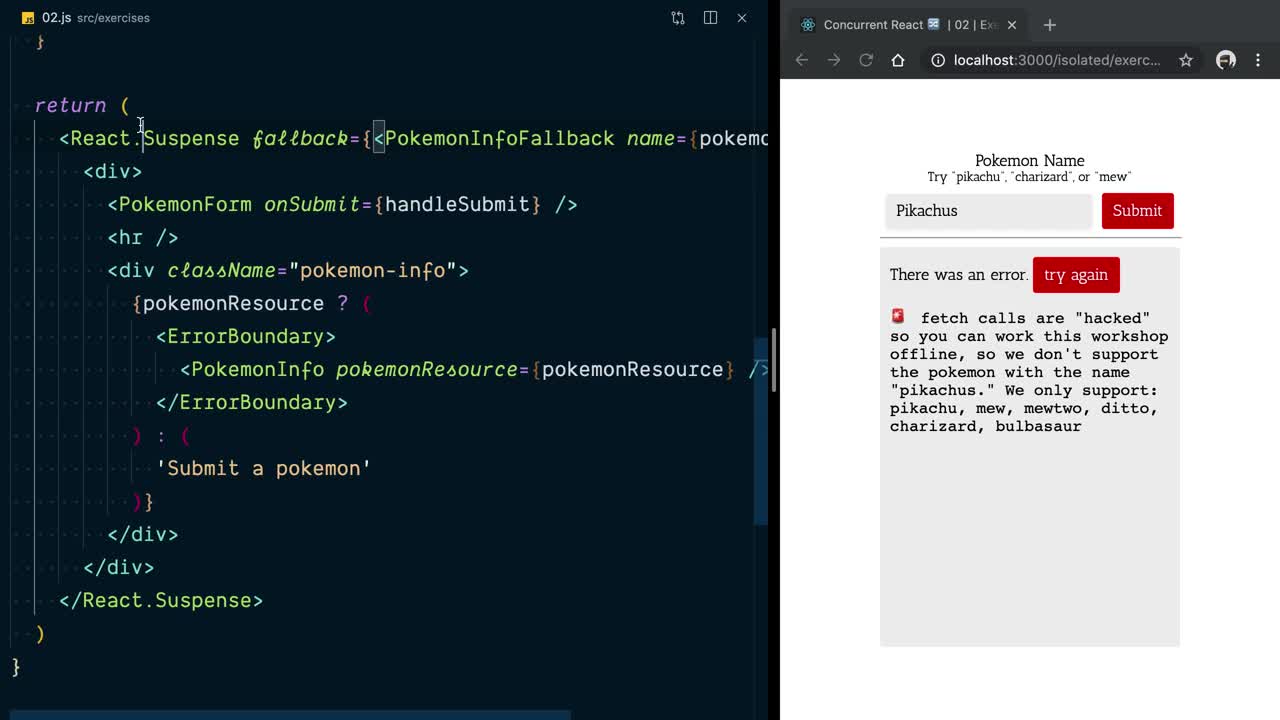
Task: Open a new browser tab
Action: (x=1049, y=25)
